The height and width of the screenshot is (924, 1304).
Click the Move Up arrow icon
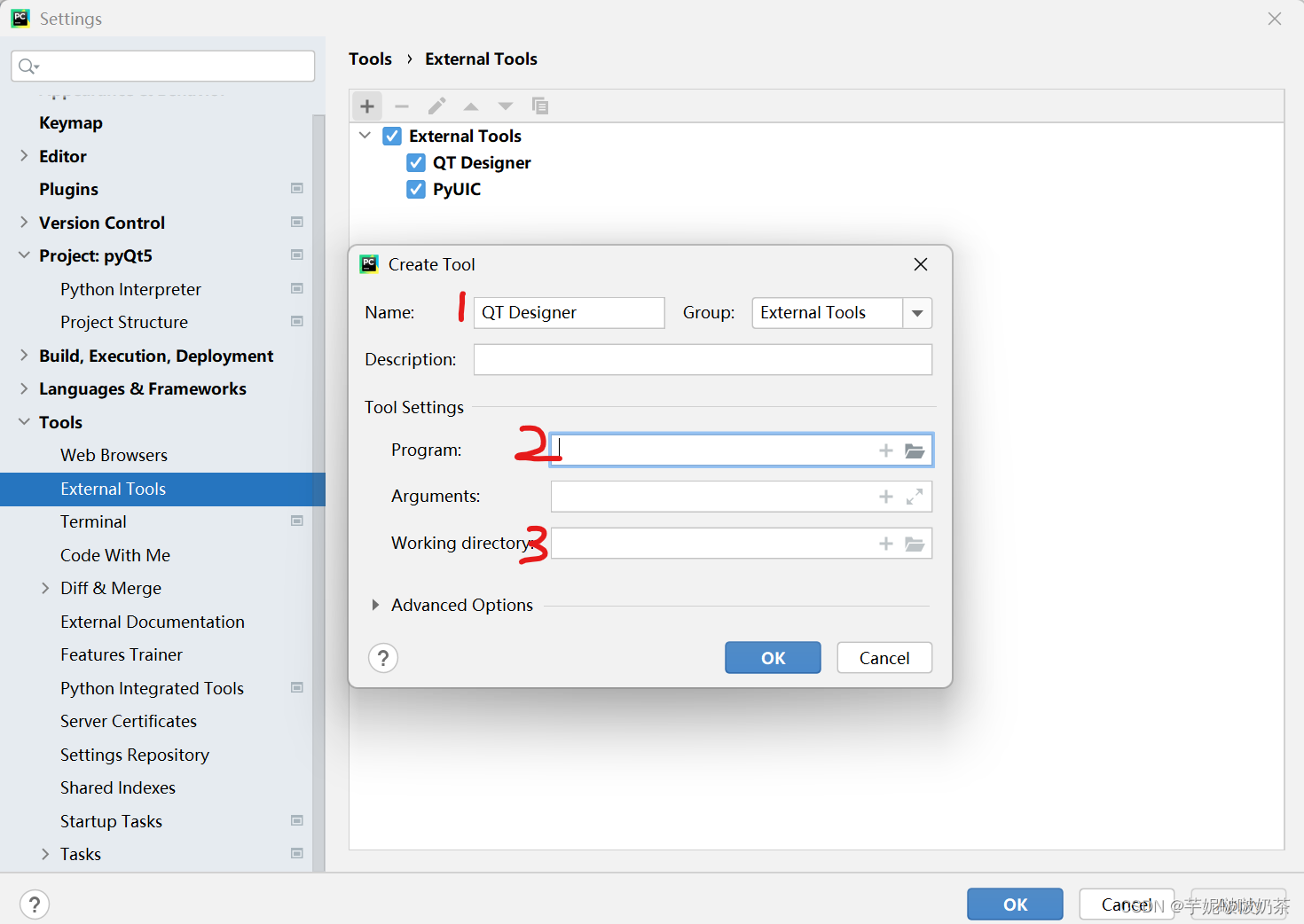coord(471,106)
